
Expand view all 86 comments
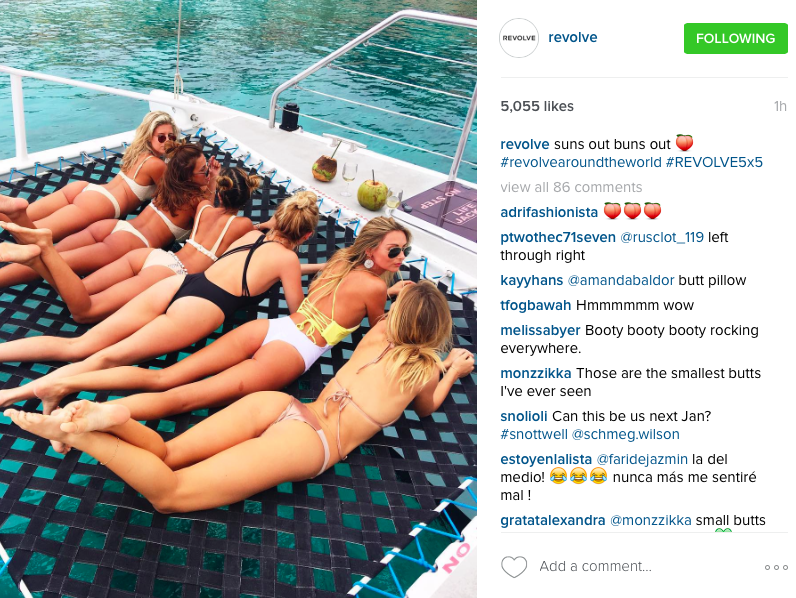pyautogui.click(x=571, y=187)
